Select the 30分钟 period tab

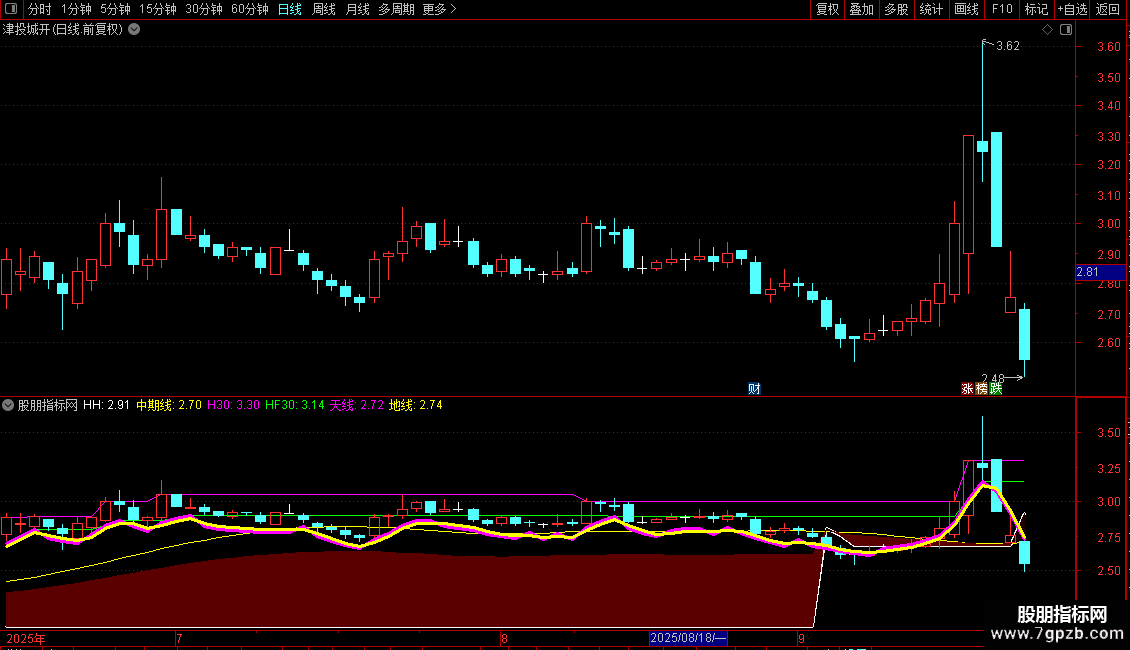pos(204,9)
